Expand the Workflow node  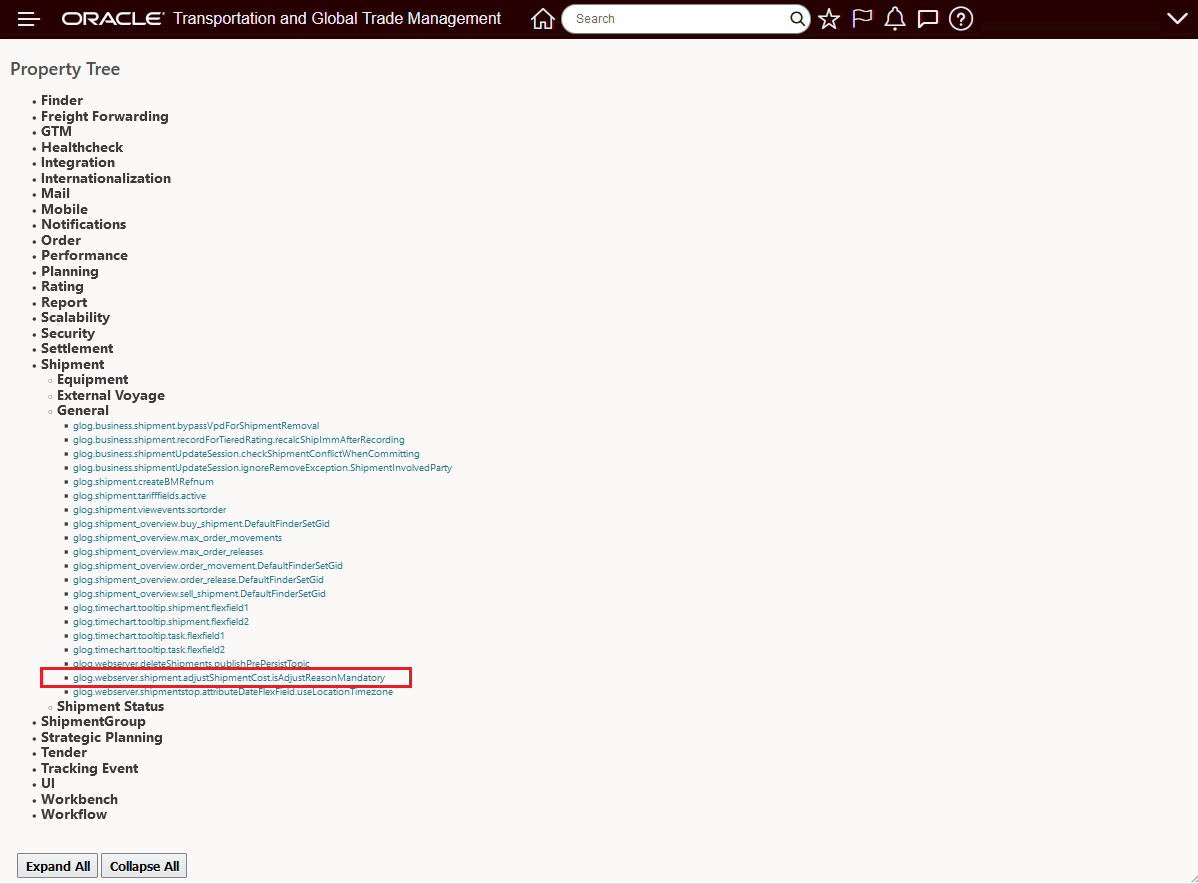[74, 814]
